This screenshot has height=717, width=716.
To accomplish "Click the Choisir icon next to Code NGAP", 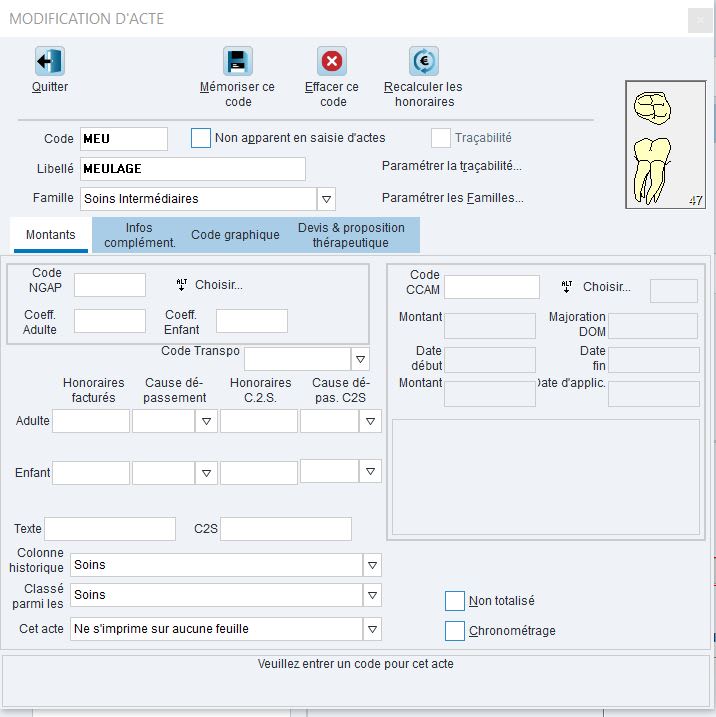I will [x=182, y=285].
